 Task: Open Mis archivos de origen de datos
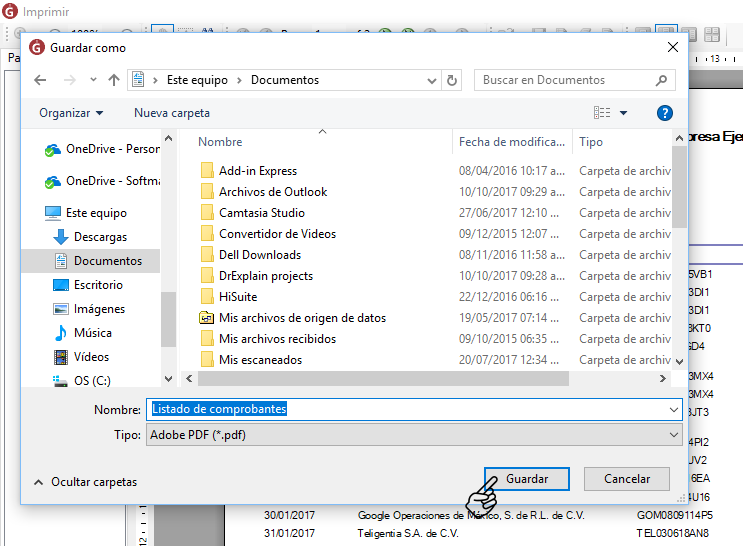click(302, 317)
